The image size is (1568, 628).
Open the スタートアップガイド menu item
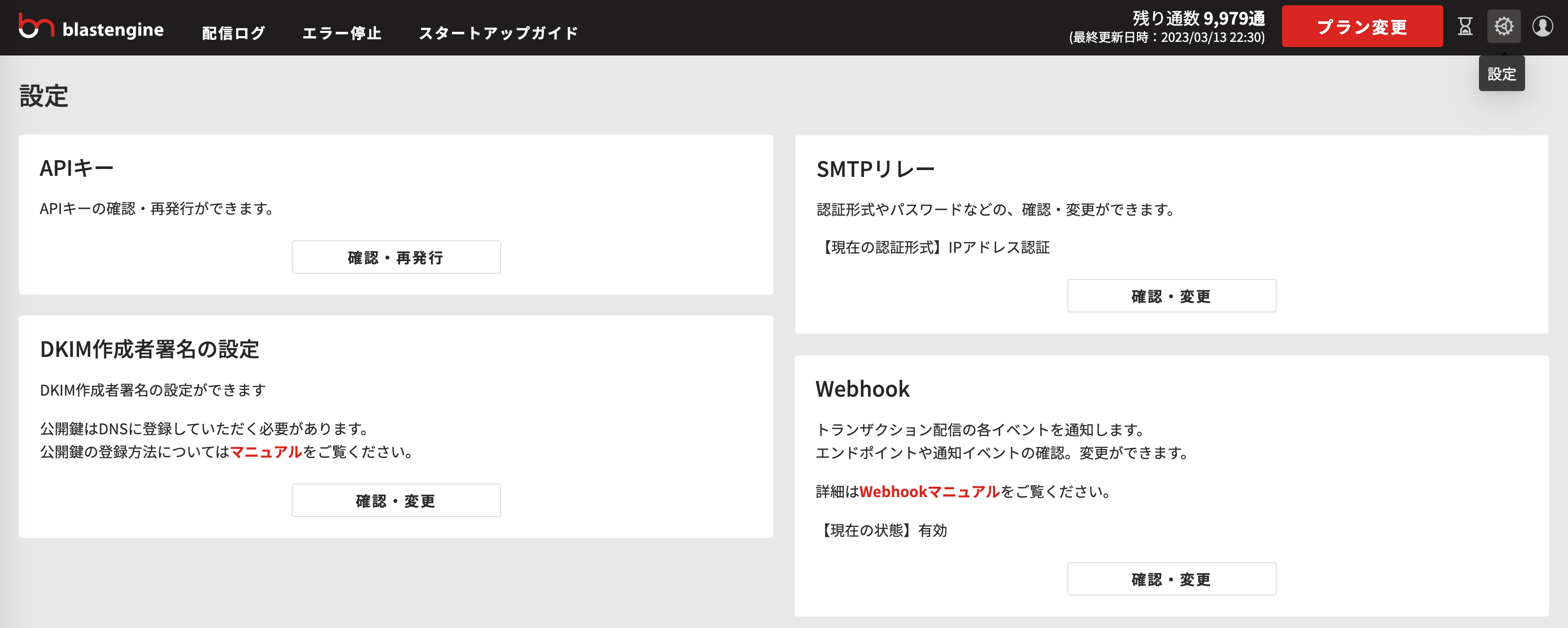499,31
